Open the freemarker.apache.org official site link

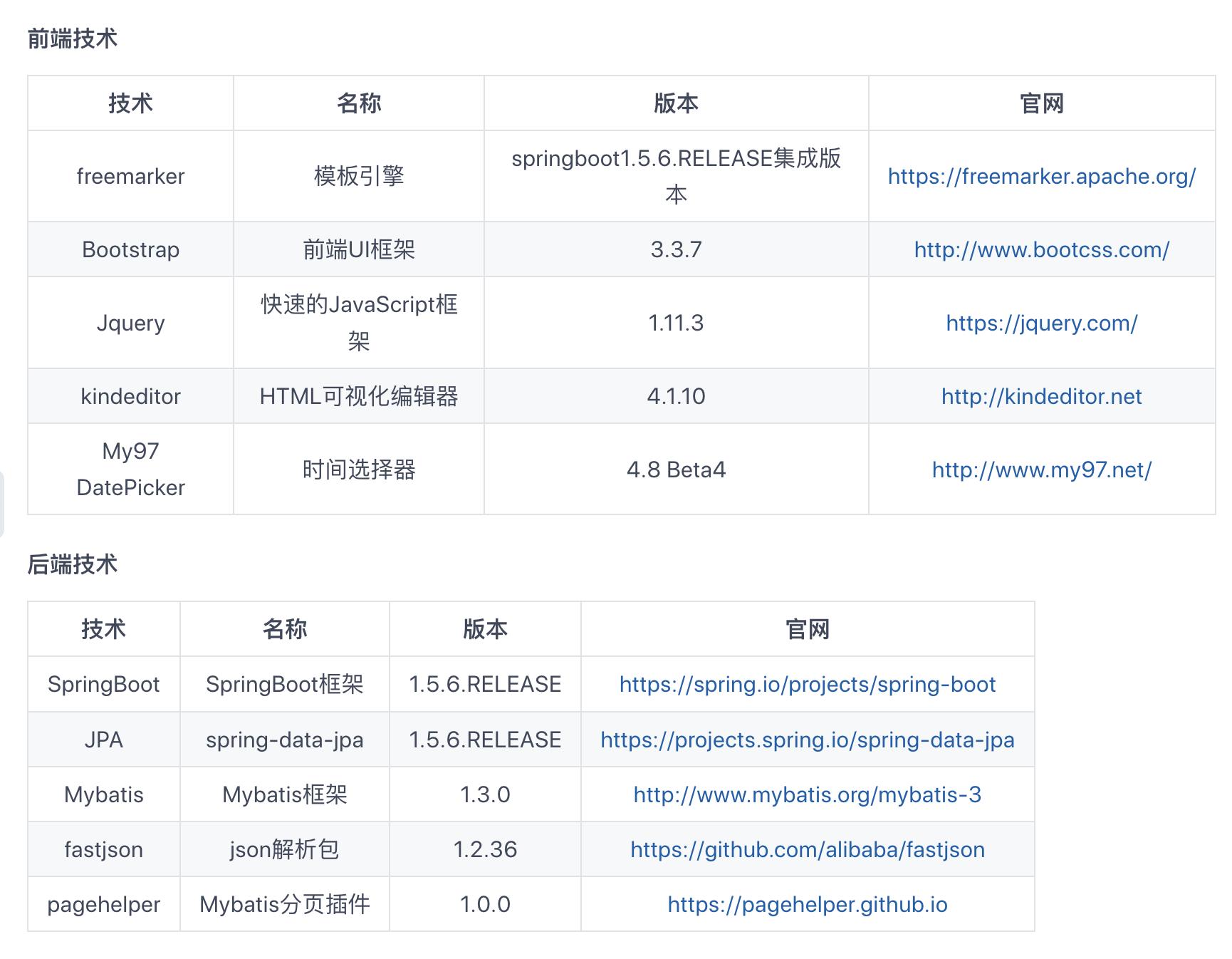tap(1042, 176)
